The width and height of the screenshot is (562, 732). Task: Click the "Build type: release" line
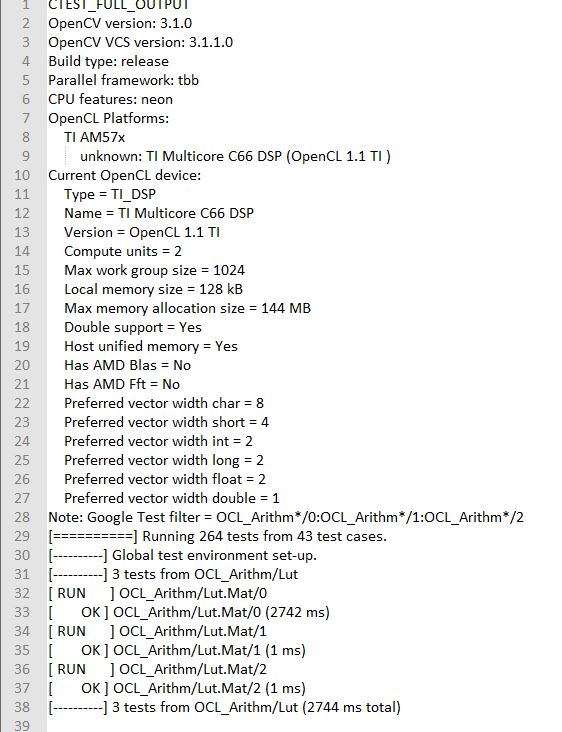108,61
